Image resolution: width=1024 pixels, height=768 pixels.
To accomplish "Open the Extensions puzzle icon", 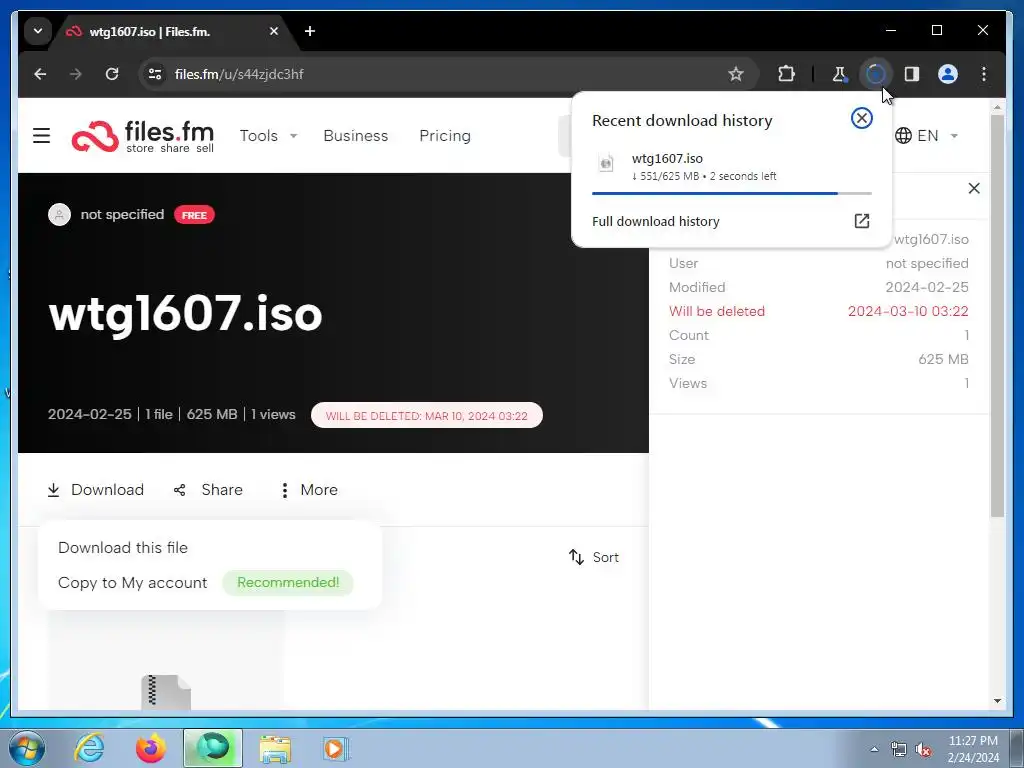I will [x=786, y=74].
